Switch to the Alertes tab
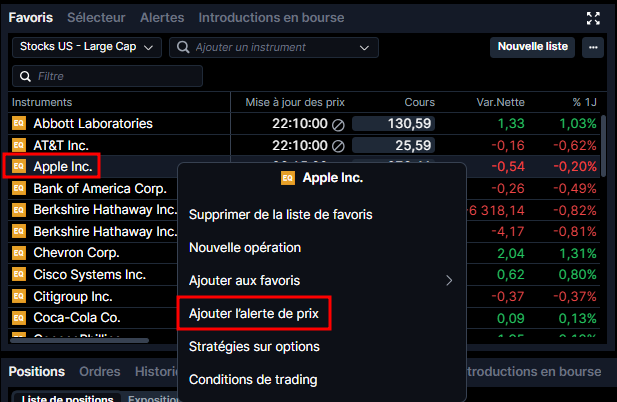The image size is (617, 402). tap(161, 18)
